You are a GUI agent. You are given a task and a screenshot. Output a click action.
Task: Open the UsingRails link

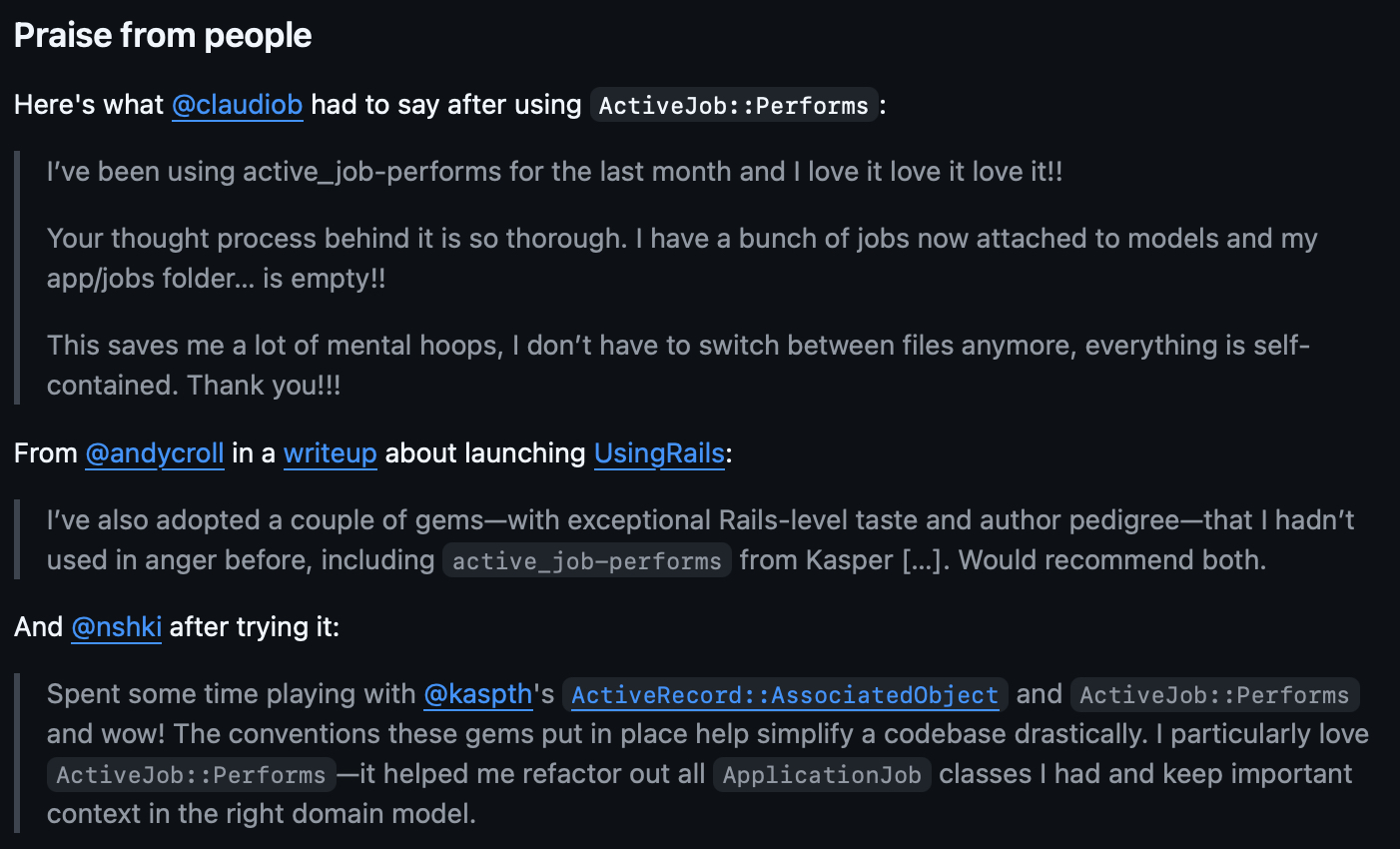(x=659, y=453)
